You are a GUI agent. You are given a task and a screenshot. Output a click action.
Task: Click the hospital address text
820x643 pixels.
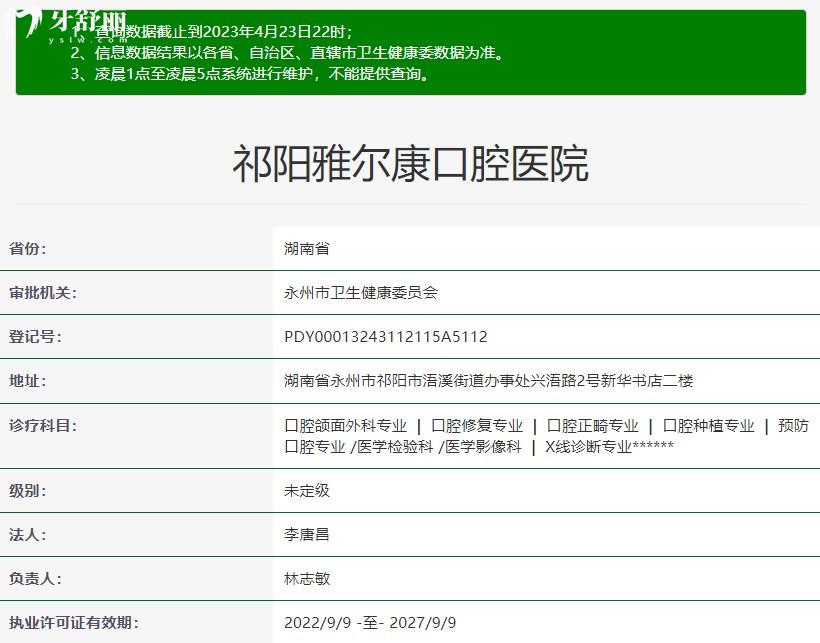488,381
